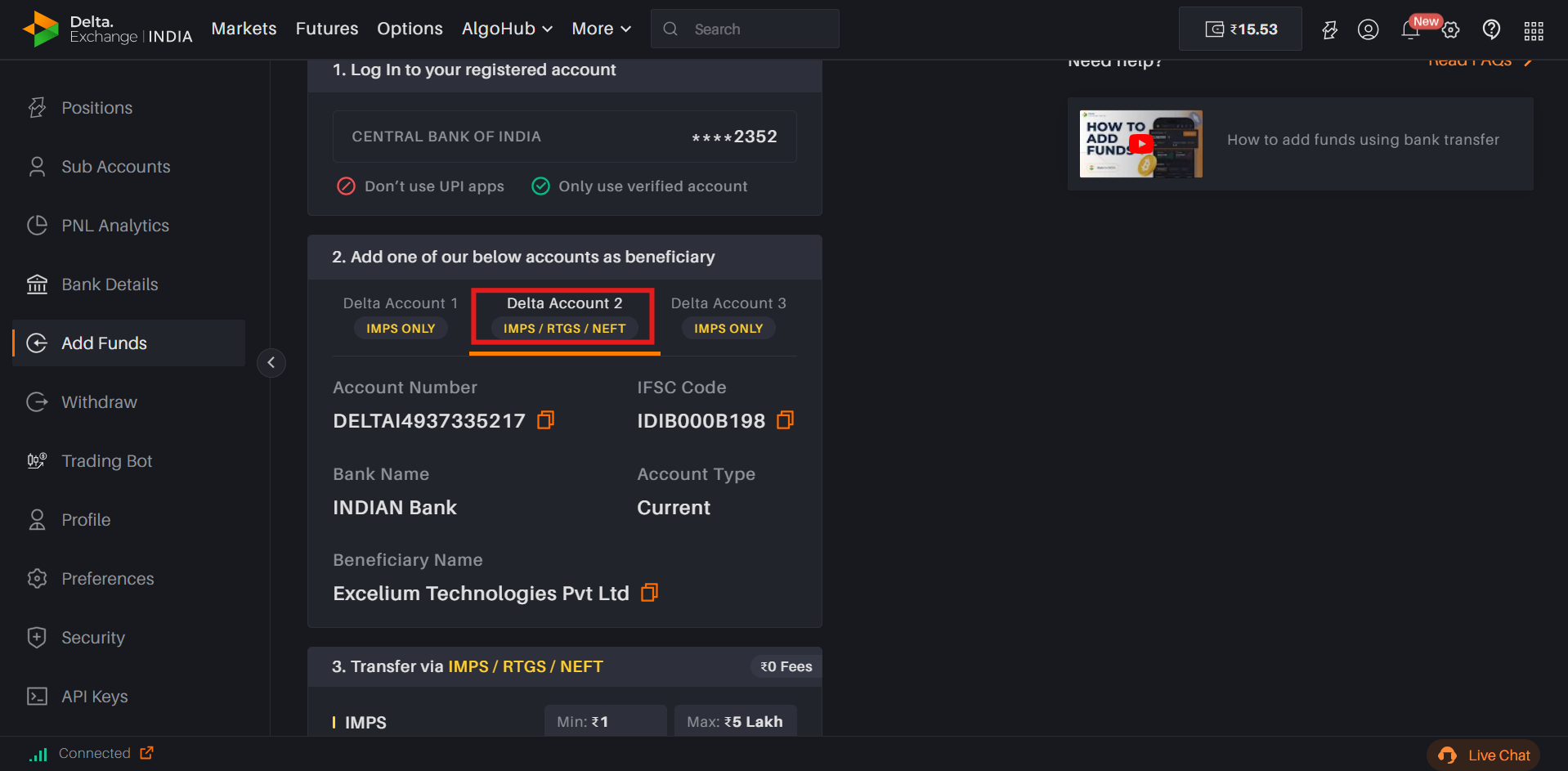Image resolution: width=1568 pixels, height=771 pixels.
Task: Select the Delta Account 1 tab
Action: 401,316
